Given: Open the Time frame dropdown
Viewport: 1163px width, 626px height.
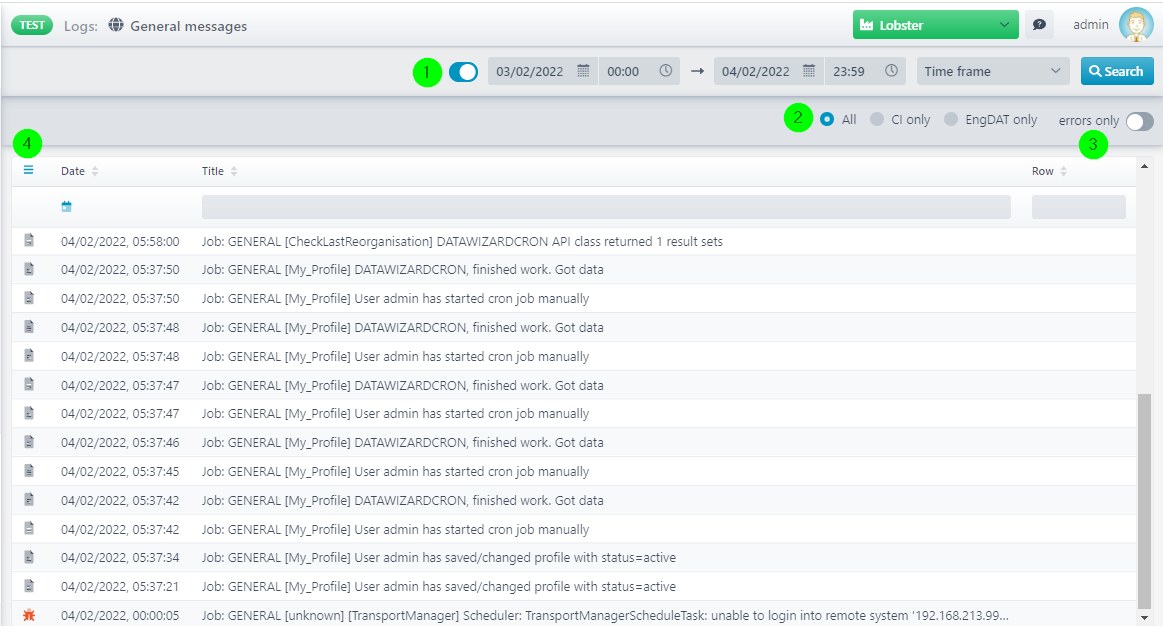Looking at the screenshot, I should click(992, 71).
